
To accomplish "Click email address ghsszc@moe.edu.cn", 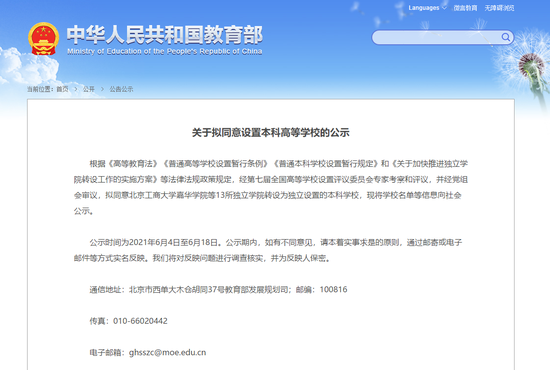I will click(167, 352).
